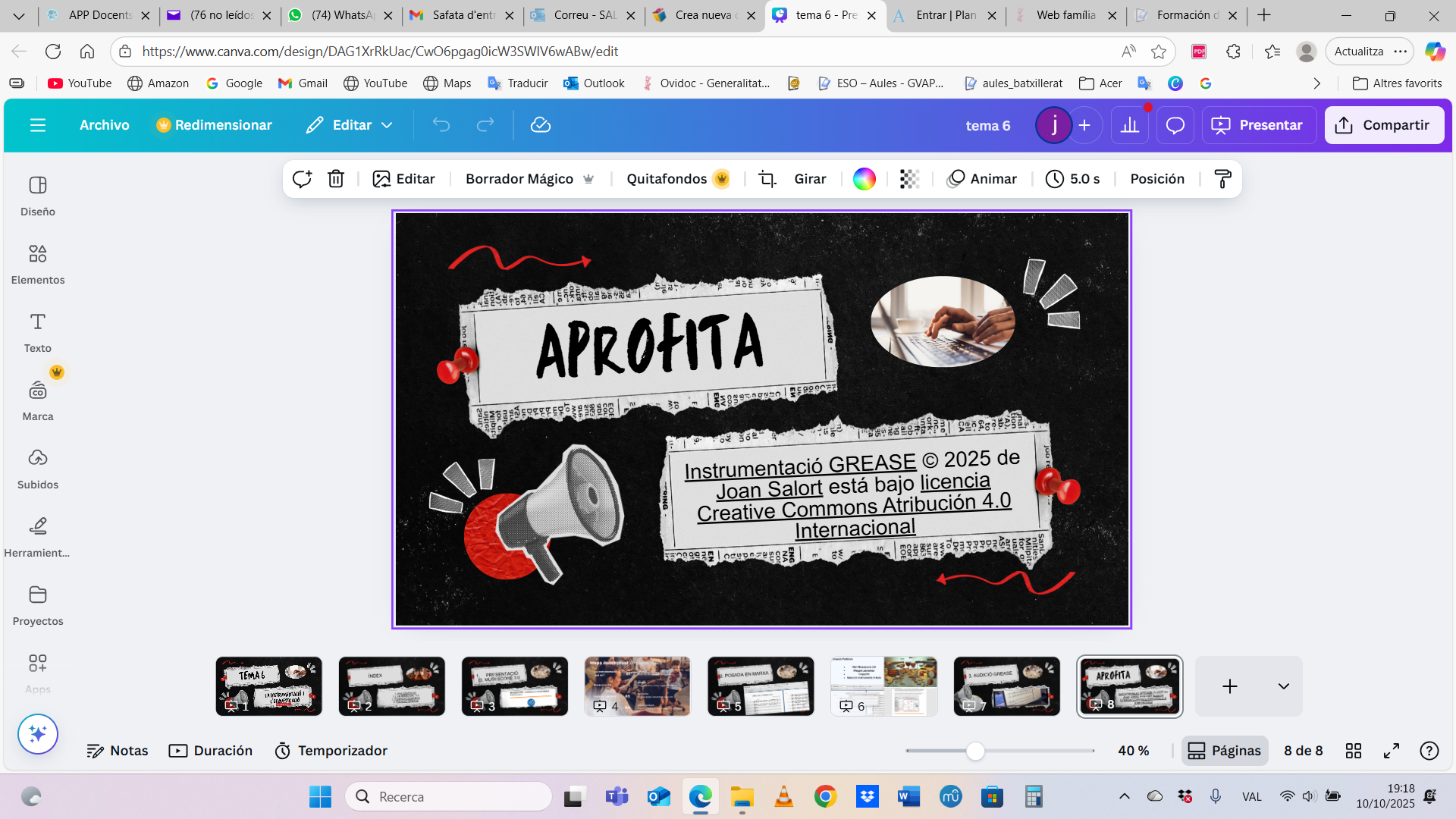The height and width of the screenshot is (819, 1456).
Task: Open the Archivo menu
Action: point(105,125)
